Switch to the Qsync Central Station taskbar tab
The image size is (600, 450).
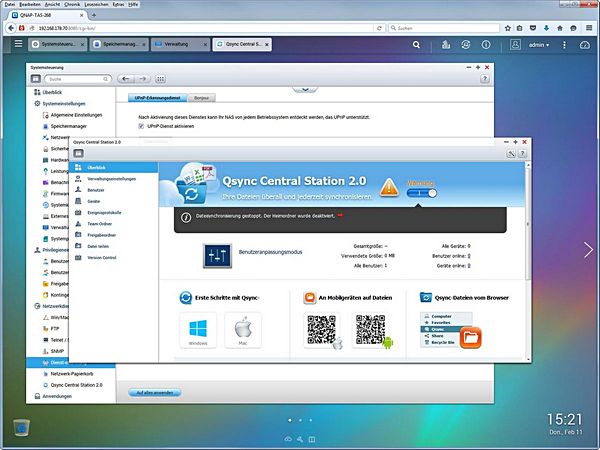(242, 44)
